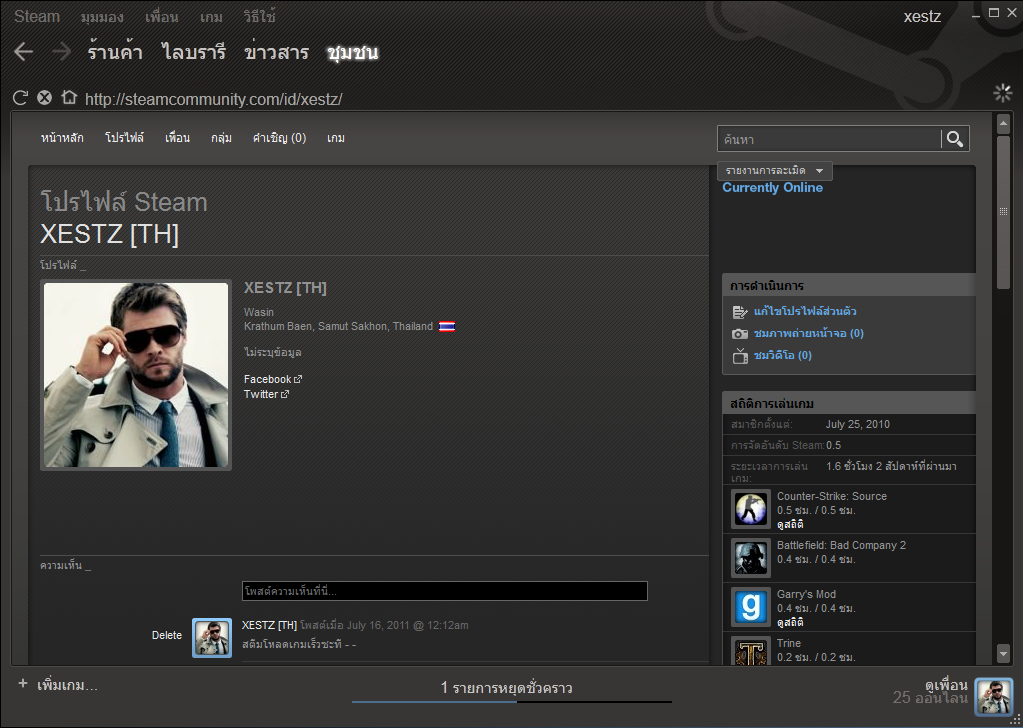Viewport: 1023px width, 728px height.
Task: Open the หน้าหลัก page link
Action: (62, 138)
